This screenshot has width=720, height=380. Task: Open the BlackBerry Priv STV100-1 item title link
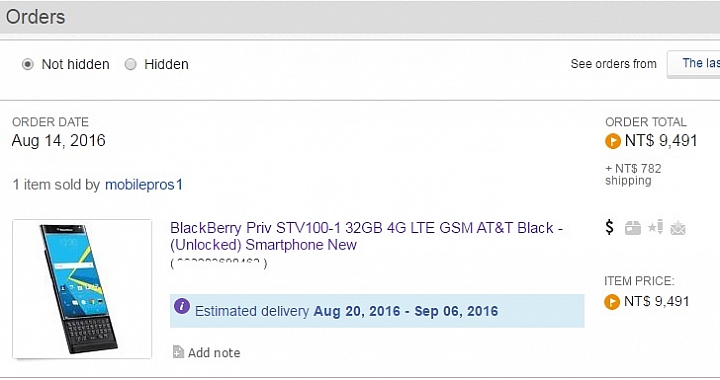point(366,236)
